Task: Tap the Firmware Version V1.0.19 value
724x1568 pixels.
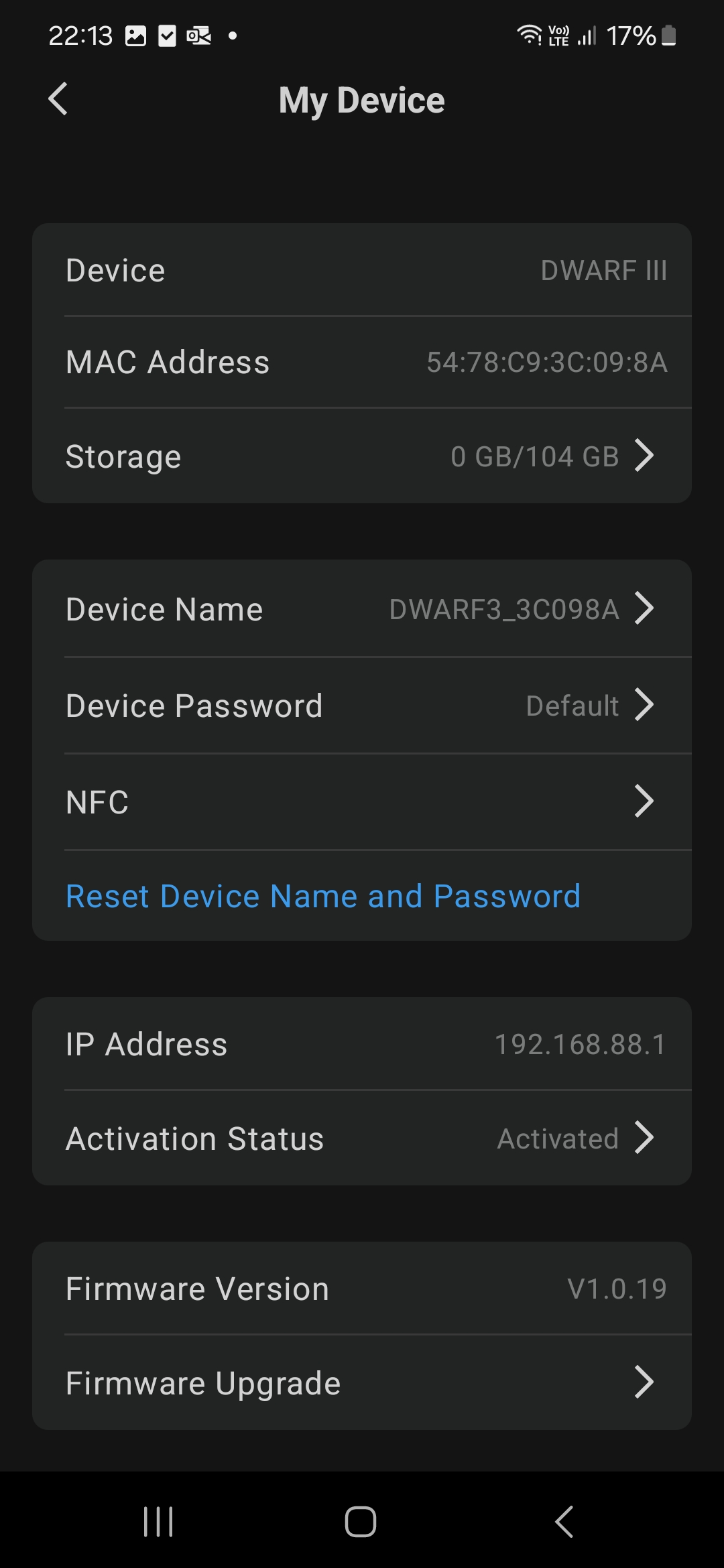Action: 617,1289
